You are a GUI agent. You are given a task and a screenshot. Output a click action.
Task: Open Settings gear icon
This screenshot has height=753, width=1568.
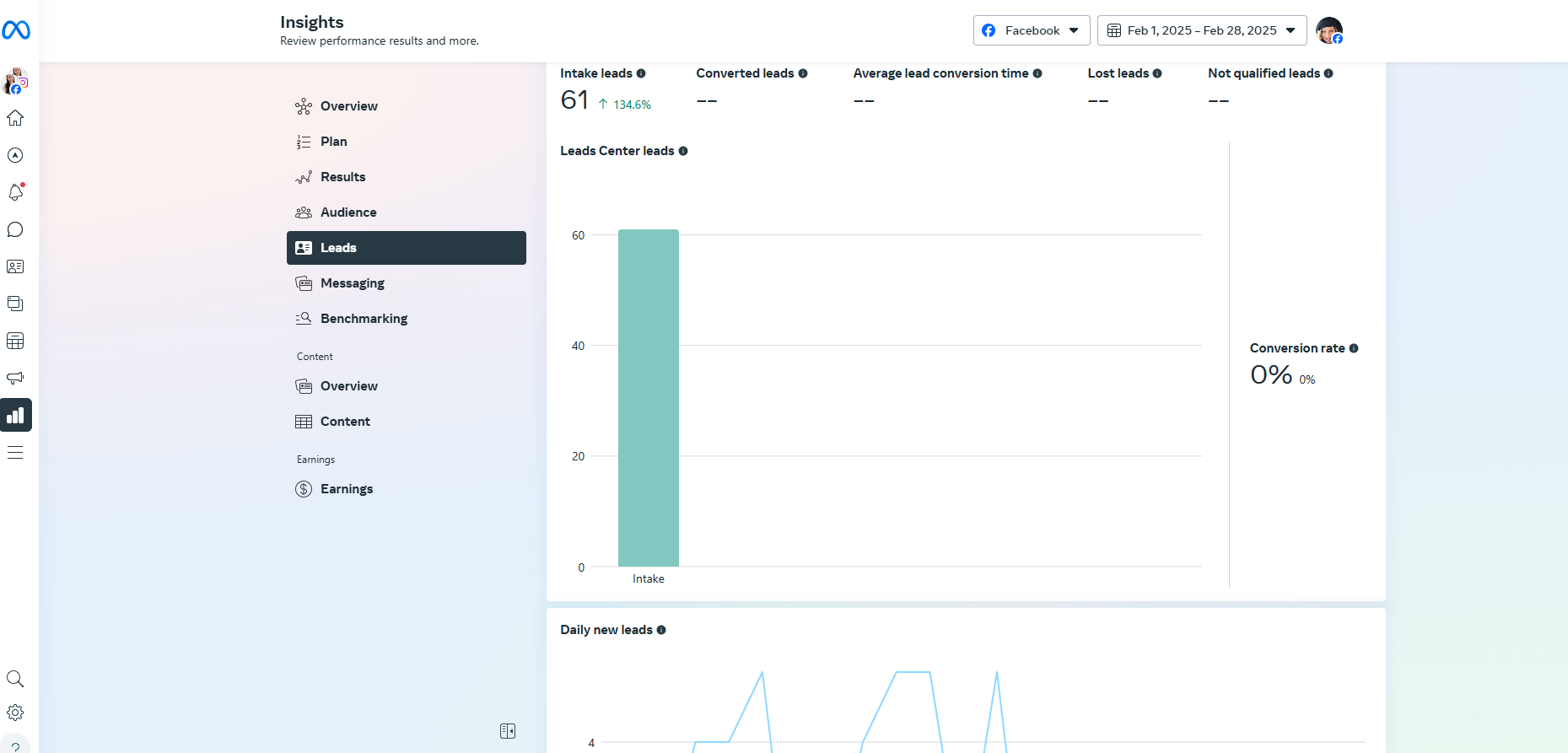(15, 713)
